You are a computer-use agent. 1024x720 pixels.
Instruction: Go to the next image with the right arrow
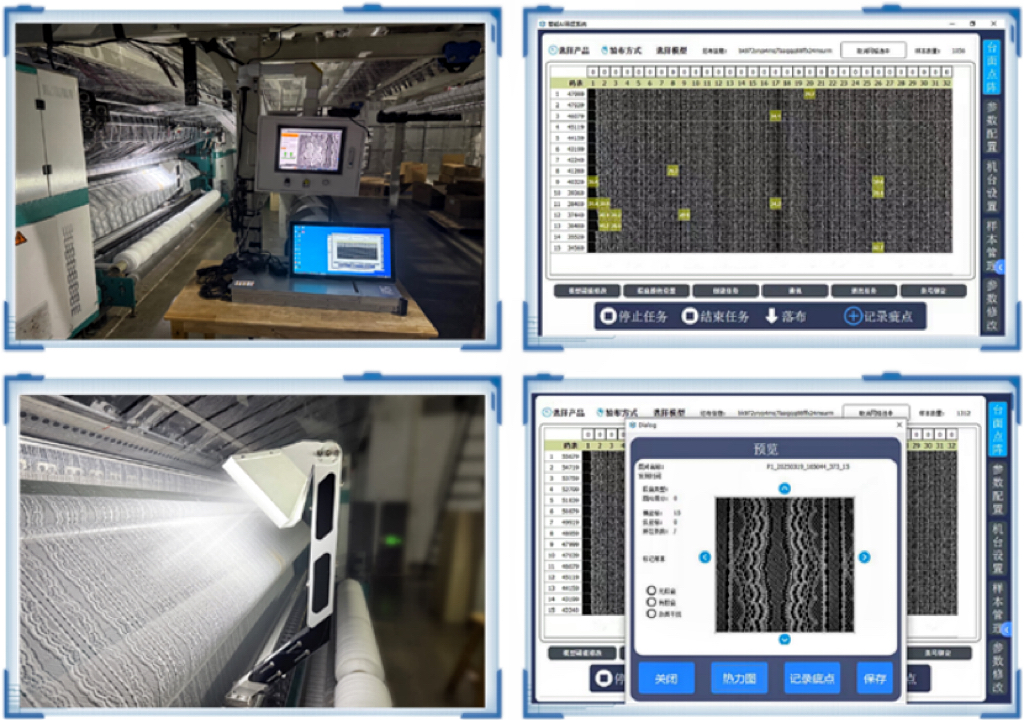[x=864, y=557]
